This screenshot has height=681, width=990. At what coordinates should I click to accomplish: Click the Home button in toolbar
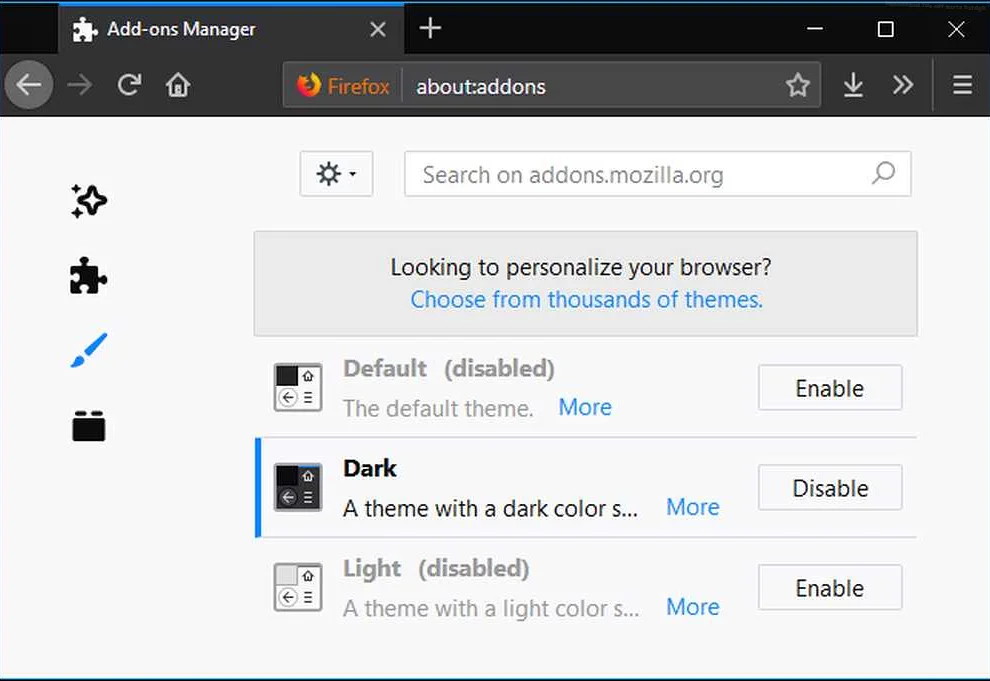178,86
